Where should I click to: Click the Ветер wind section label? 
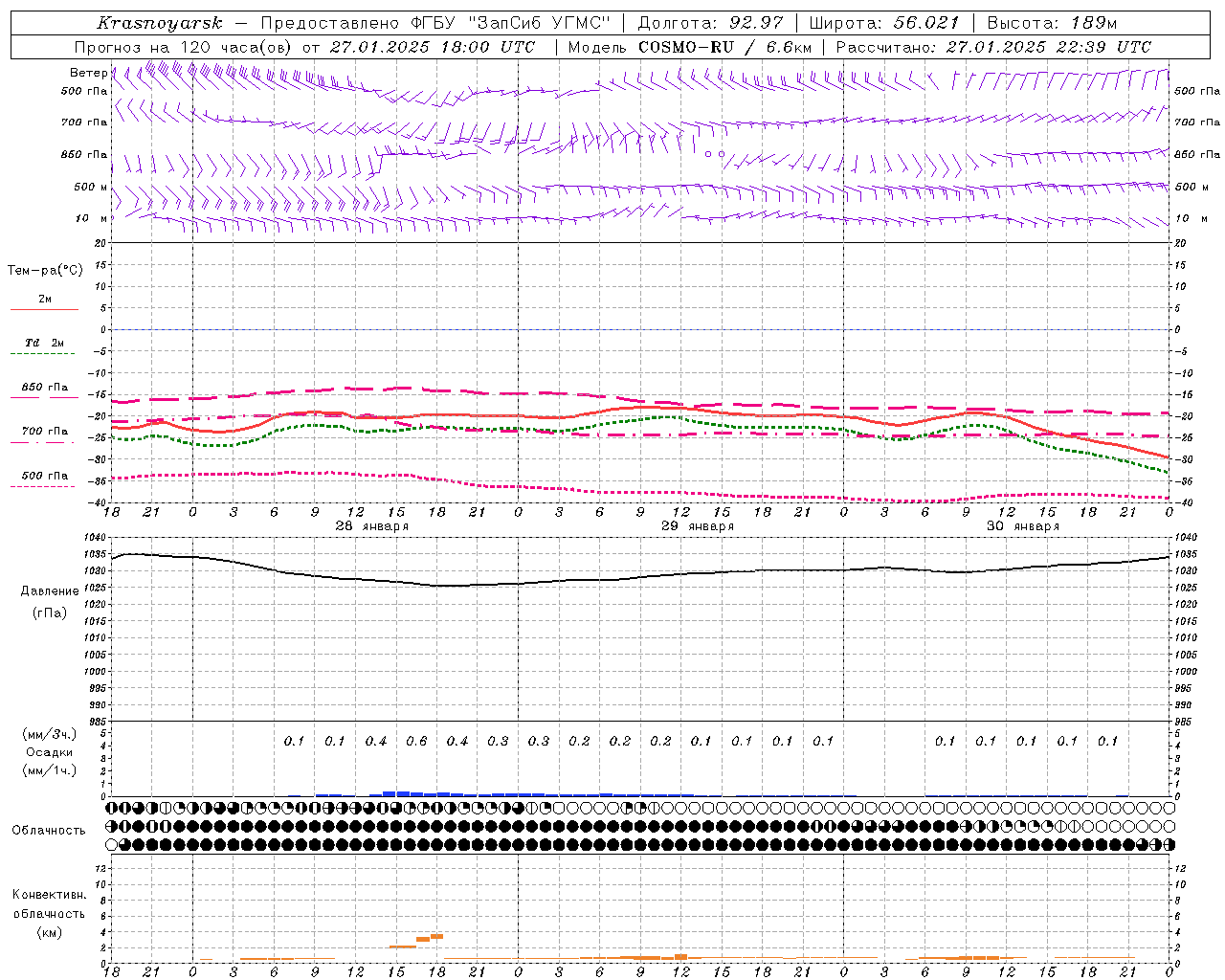click(88, 73)
